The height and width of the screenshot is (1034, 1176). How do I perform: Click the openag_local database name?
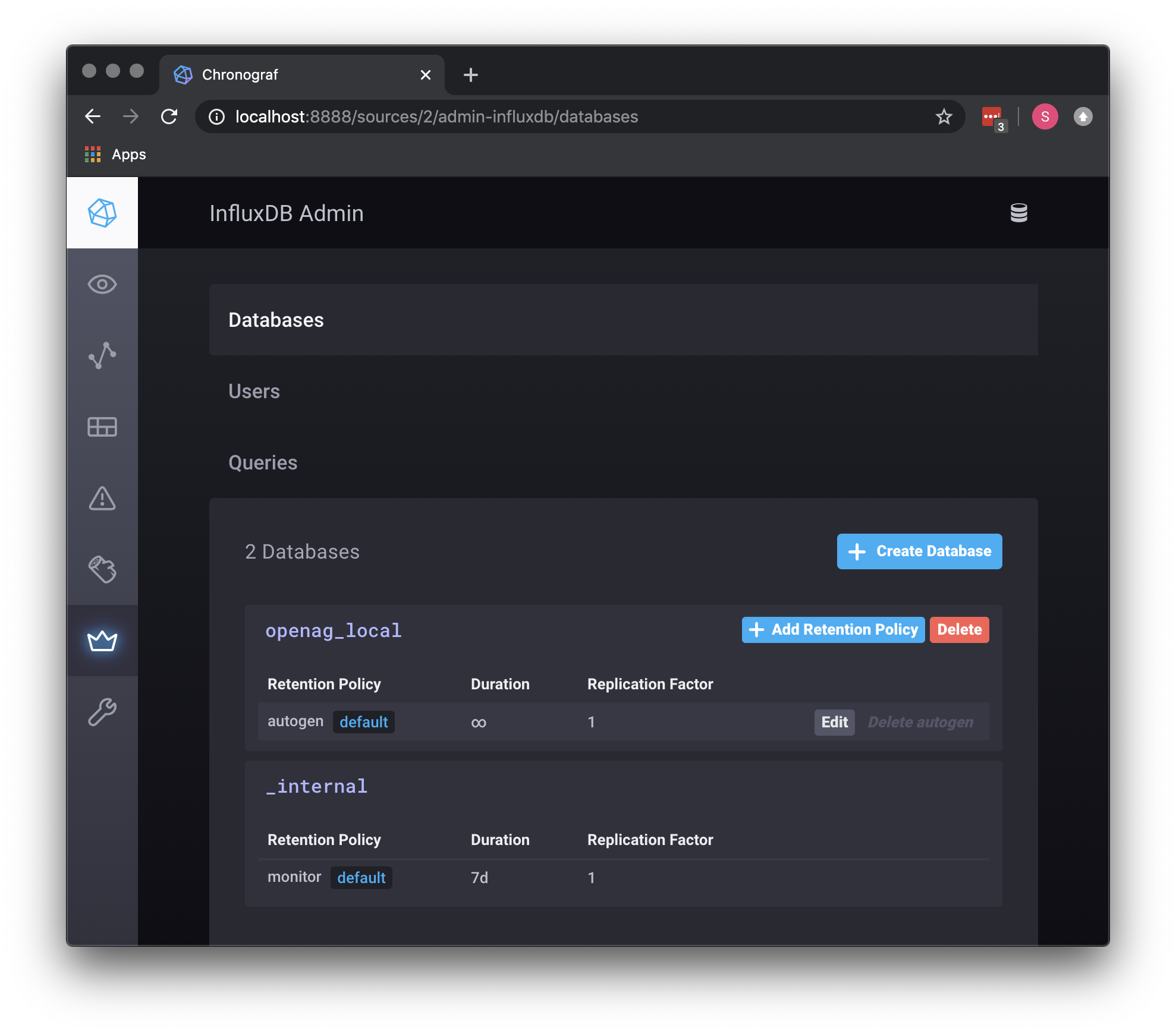pyautogui.click(x=334, y=631)
